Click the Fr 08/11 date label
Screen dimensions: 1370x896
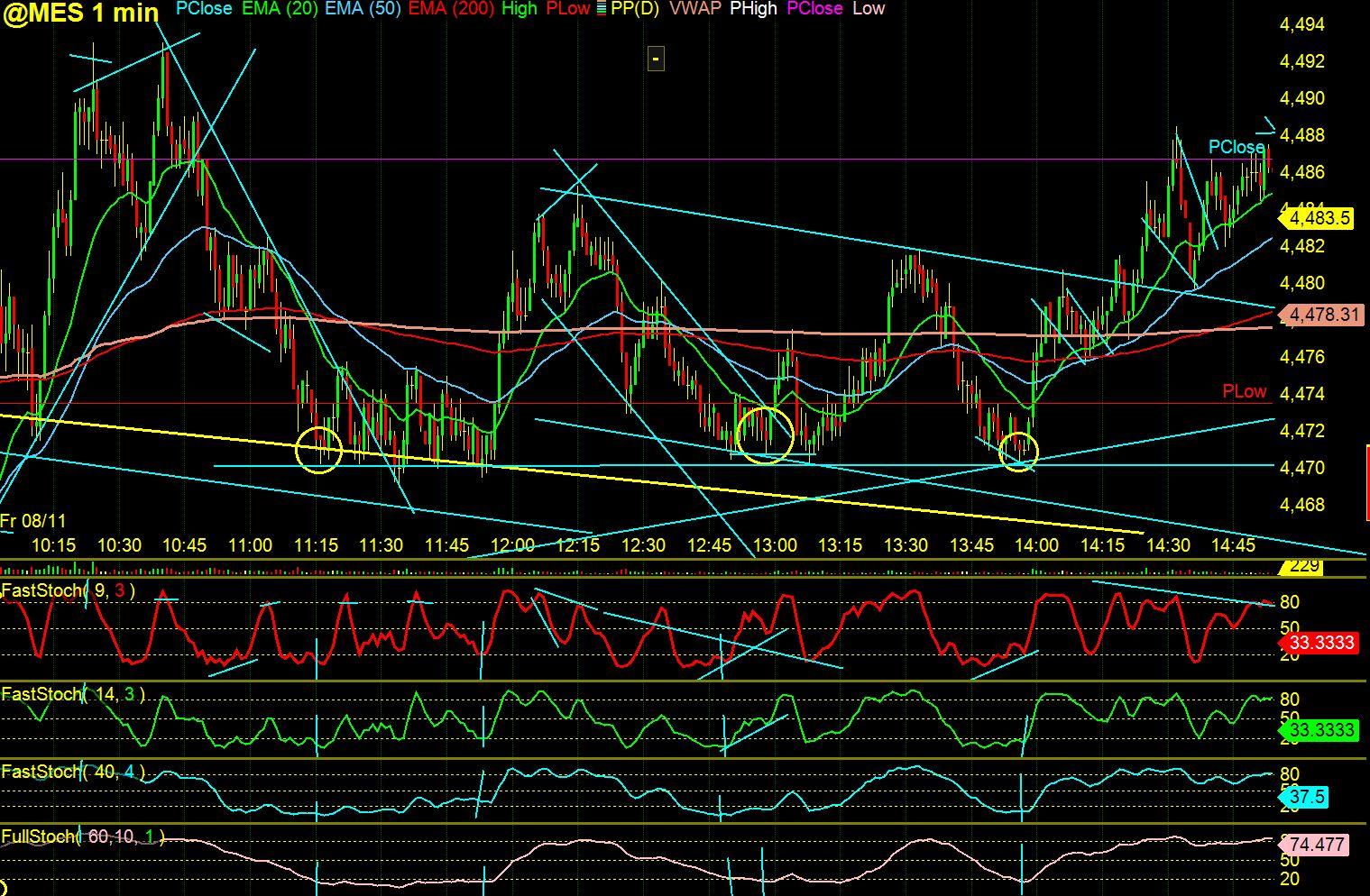coord(33,521)
